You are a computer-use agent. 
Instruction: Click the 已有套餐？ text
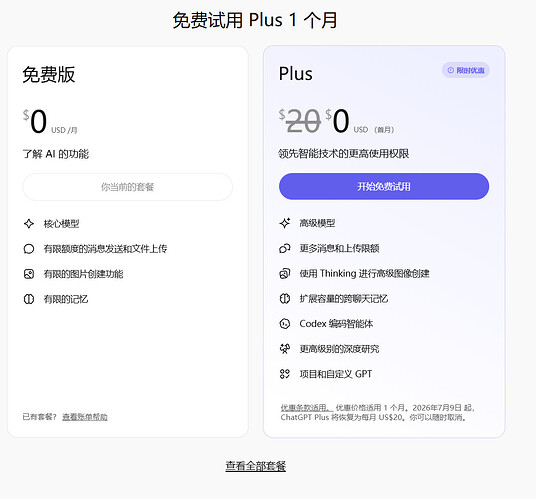coord(39,417)
